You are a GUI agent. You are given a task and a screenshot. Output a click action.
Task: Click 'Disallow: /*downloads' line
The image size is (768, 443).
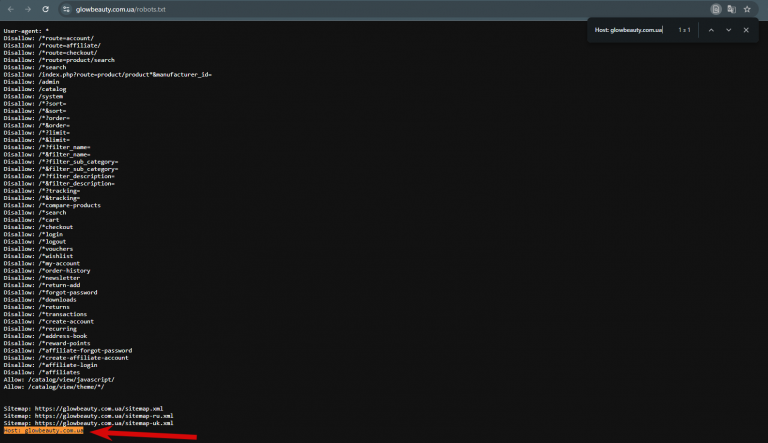[x=40, y=300]
